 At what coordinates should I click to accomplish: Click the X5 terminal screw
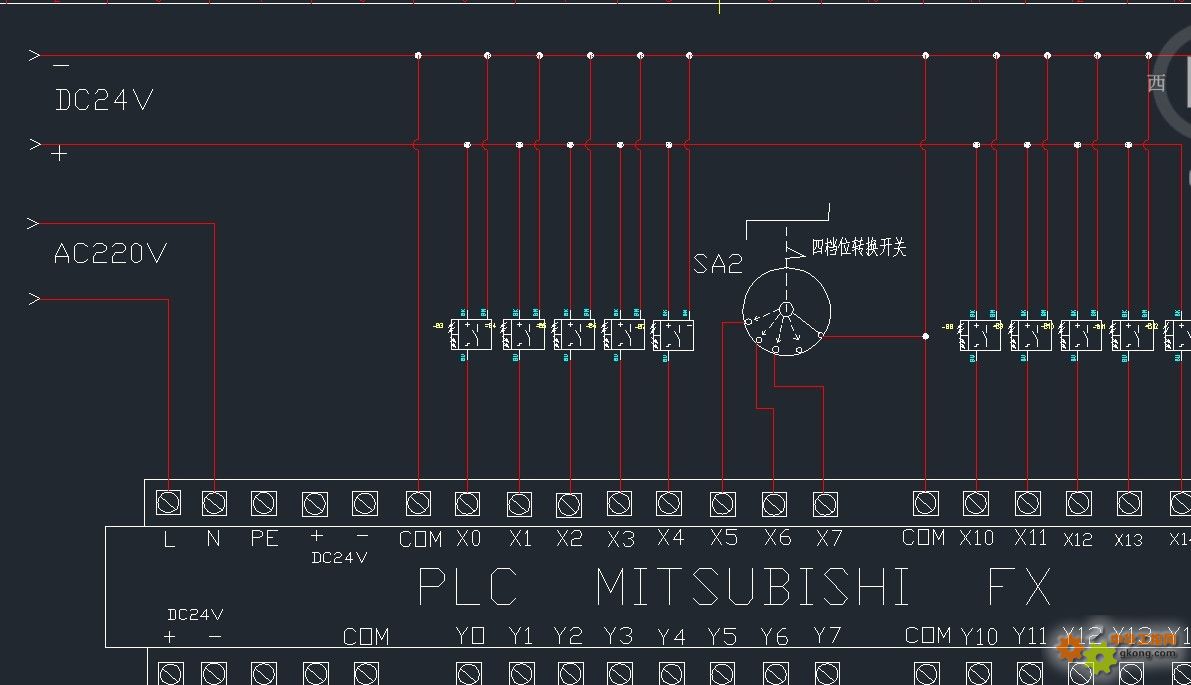722,503
